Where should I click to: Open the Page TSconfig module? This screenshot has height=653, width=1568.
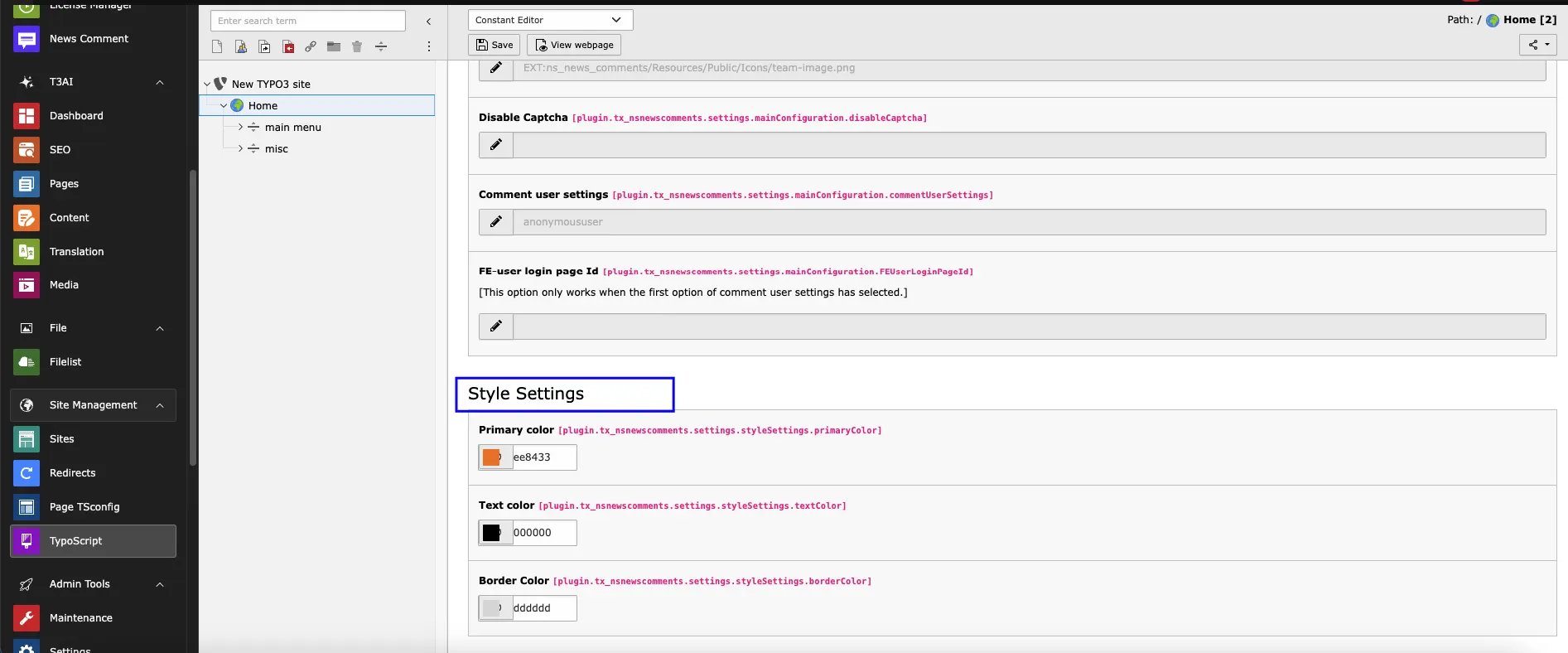[x=84, y=507]
